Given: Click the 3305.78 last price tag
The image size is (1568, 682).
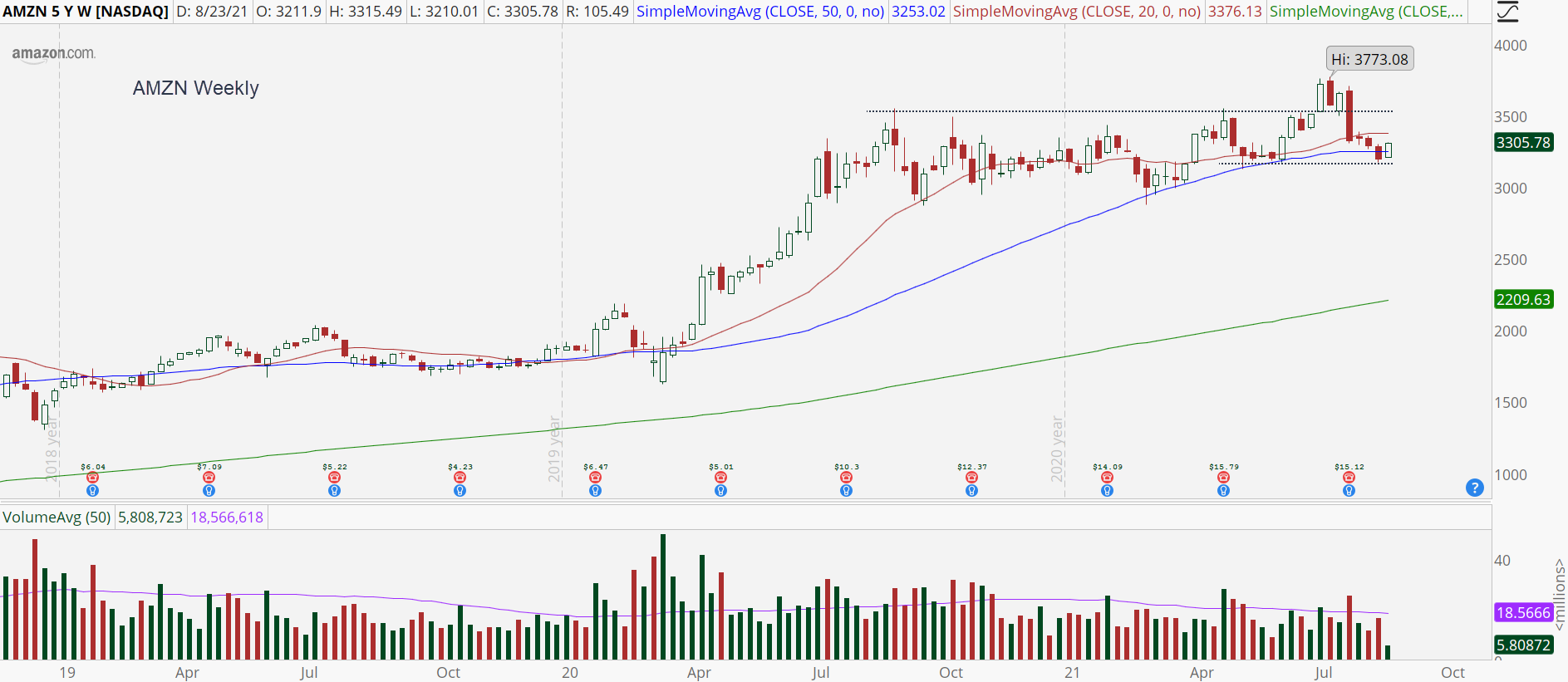Looking at the screenshot, I should coord(1523,142).
